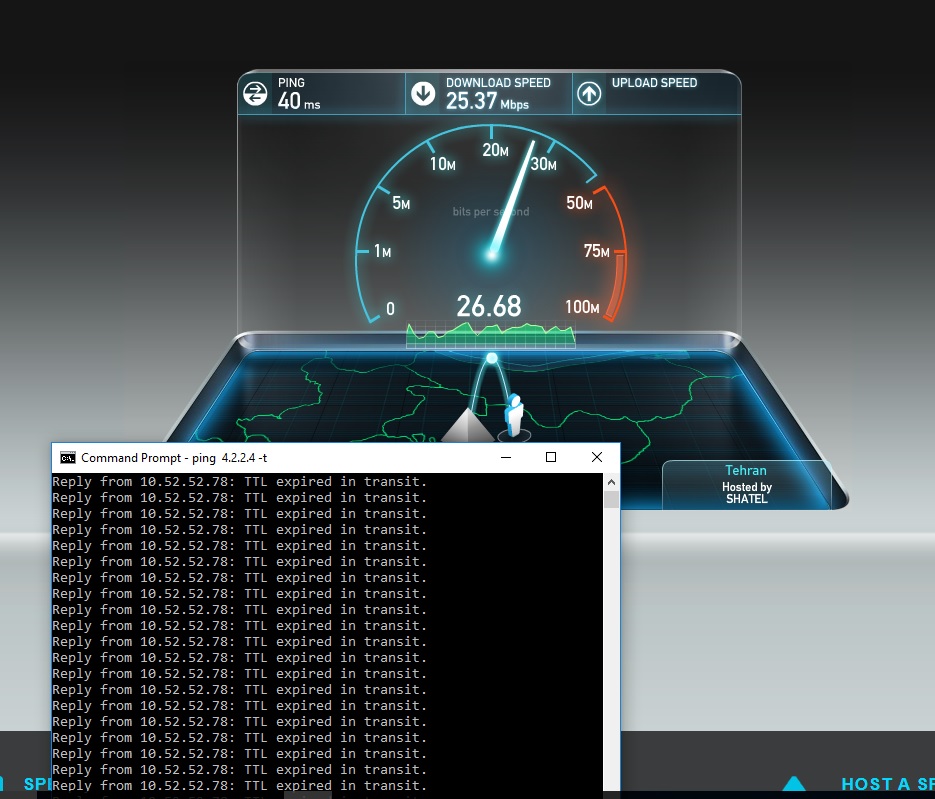Maximize the Command Prompt window

click(551, 458)
